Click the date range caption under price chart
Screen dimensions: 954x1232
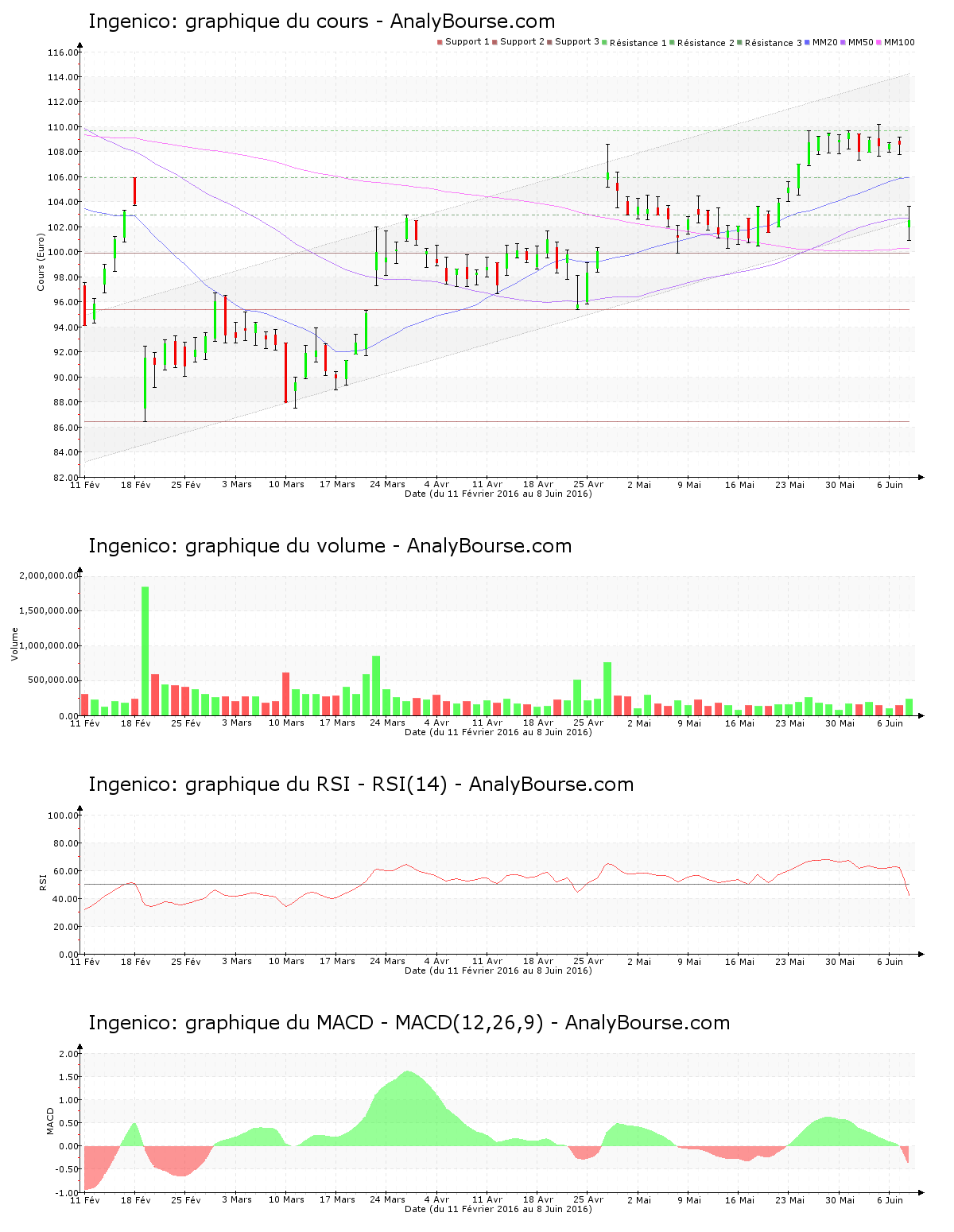pyautogui.click(x=498, y=494)
